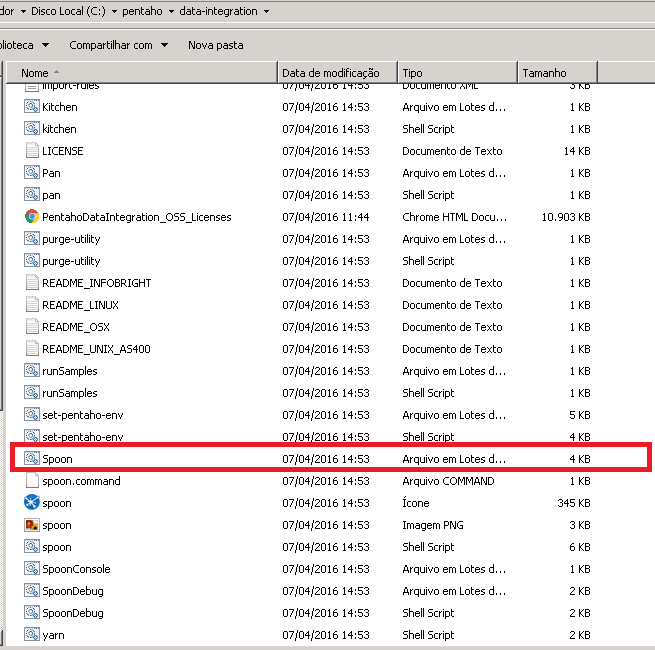Select the file name spoon.command
The width and height of the screenshot is (655, 650).
click(x=81, y=481)
